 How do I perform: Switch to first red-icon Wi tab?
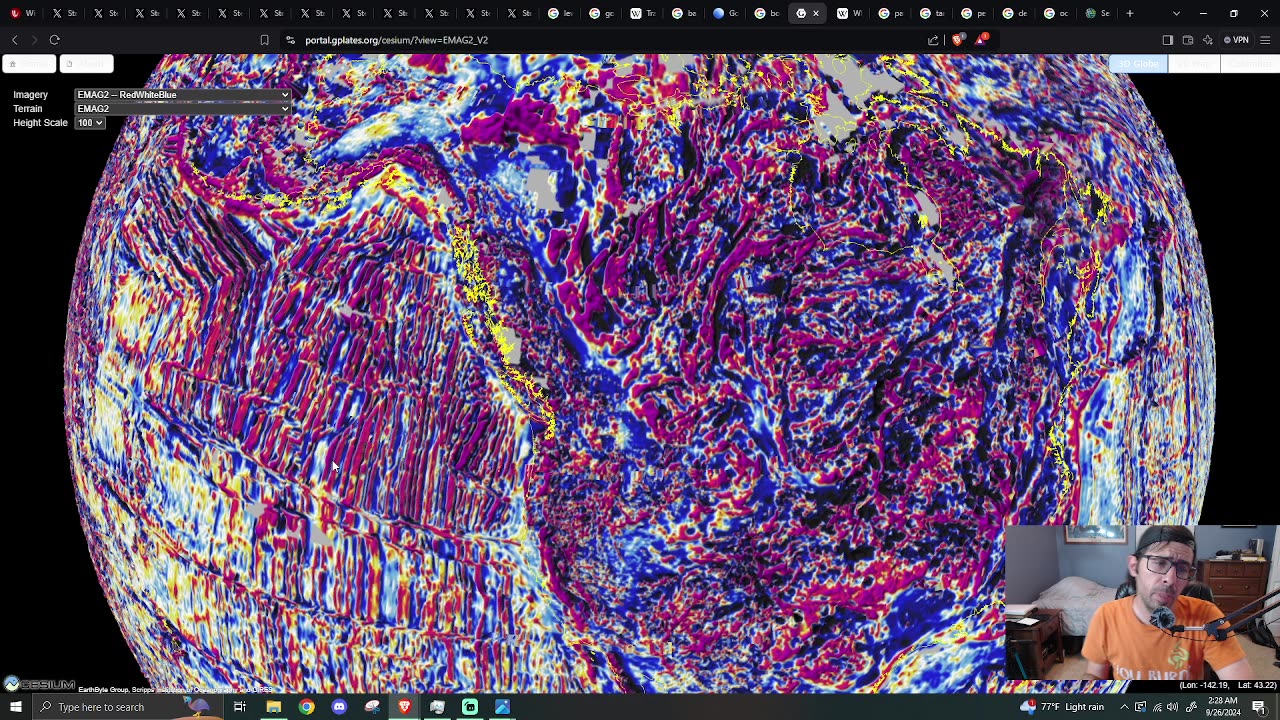point(22,13)
